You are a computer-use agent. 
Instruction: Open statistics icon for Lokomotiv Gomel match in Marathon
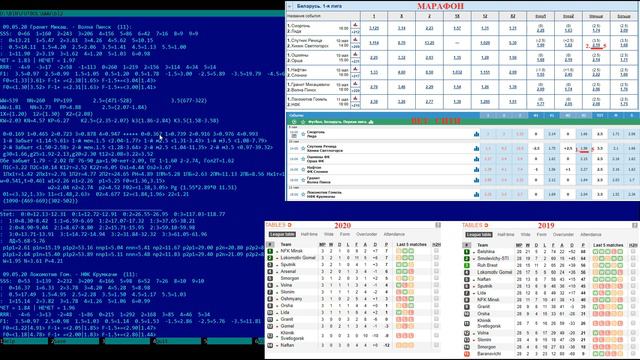tap(355, 99)
